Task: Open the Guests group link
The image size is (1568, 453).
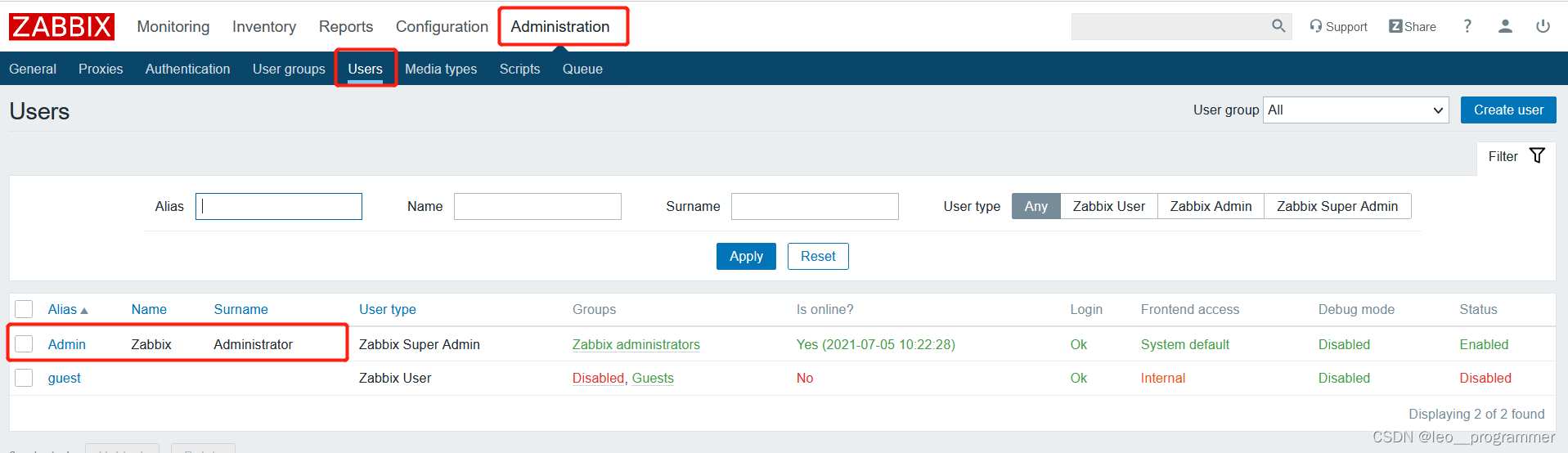Action: click(x=653, y=378)
